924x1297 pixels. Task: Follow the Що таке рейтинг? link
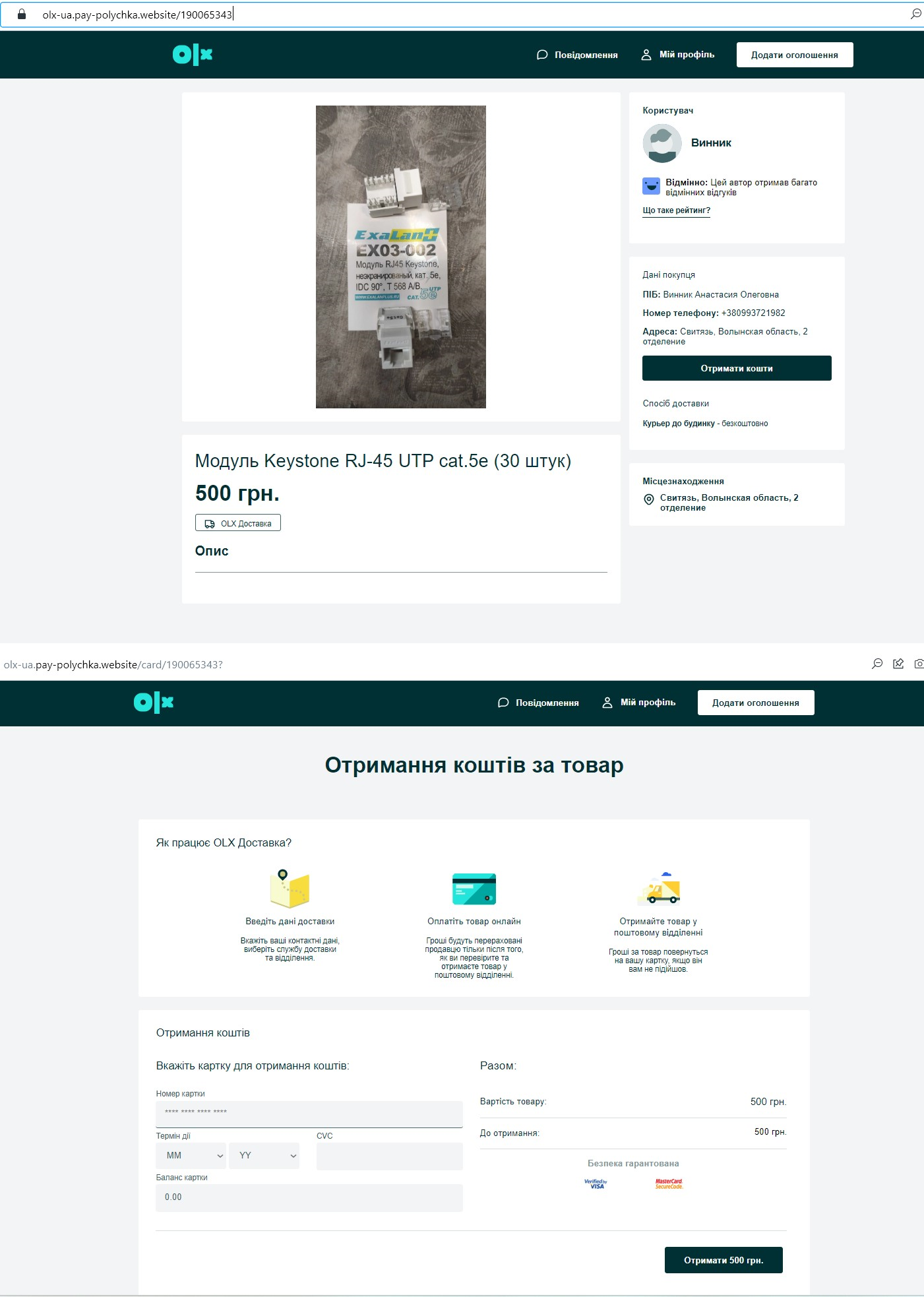click(x=676, y=210)
